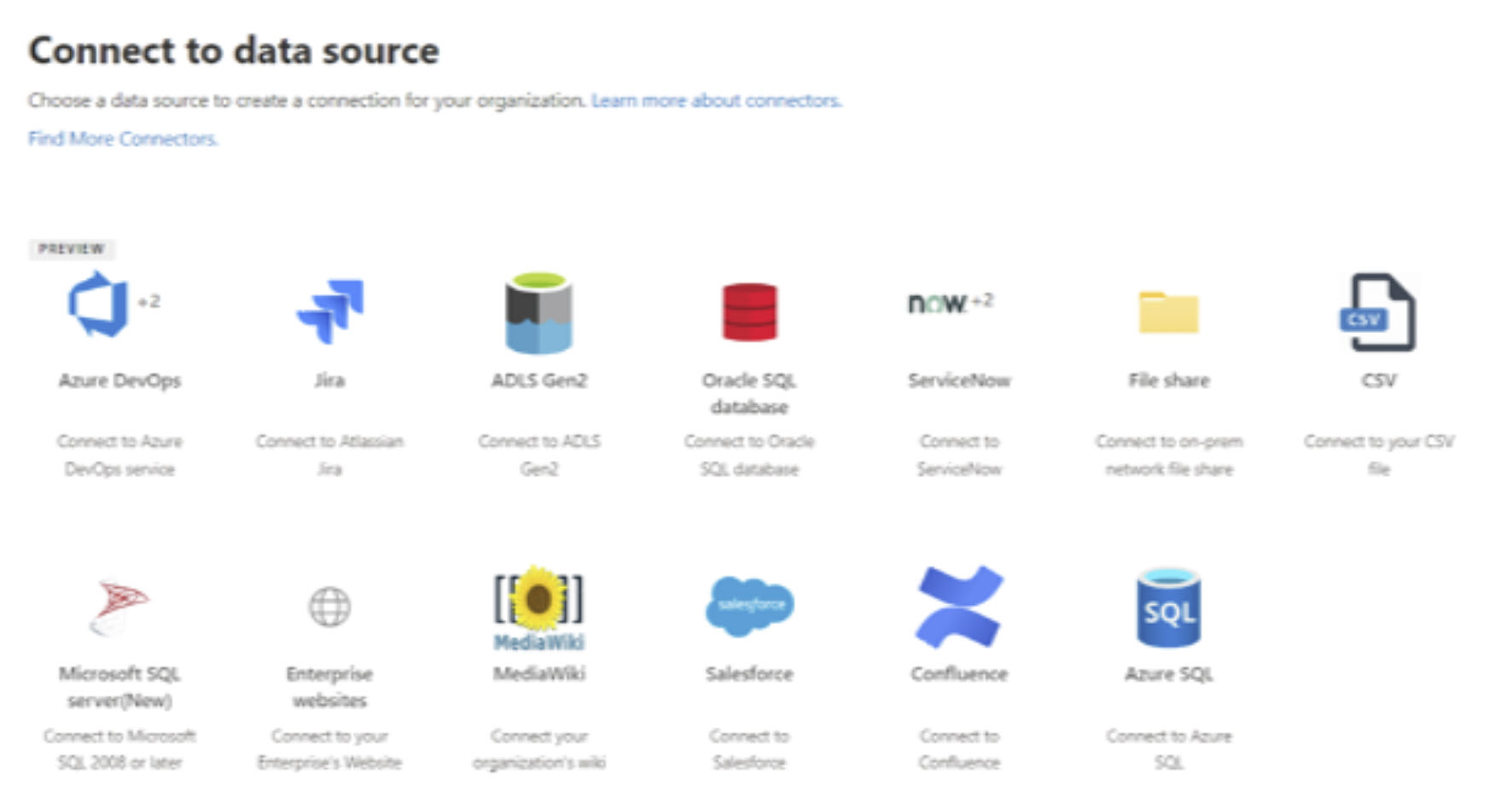Click 'Connect to your CSV file' description

tap(1379, 455)
